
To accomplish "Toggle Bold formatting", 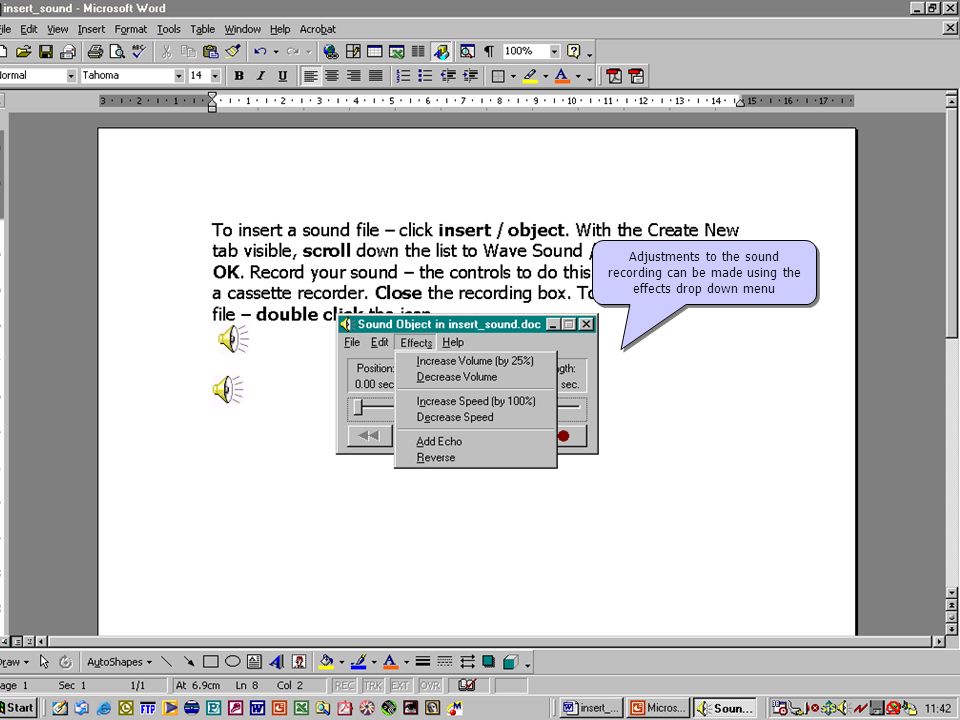I will pos(239,76).
